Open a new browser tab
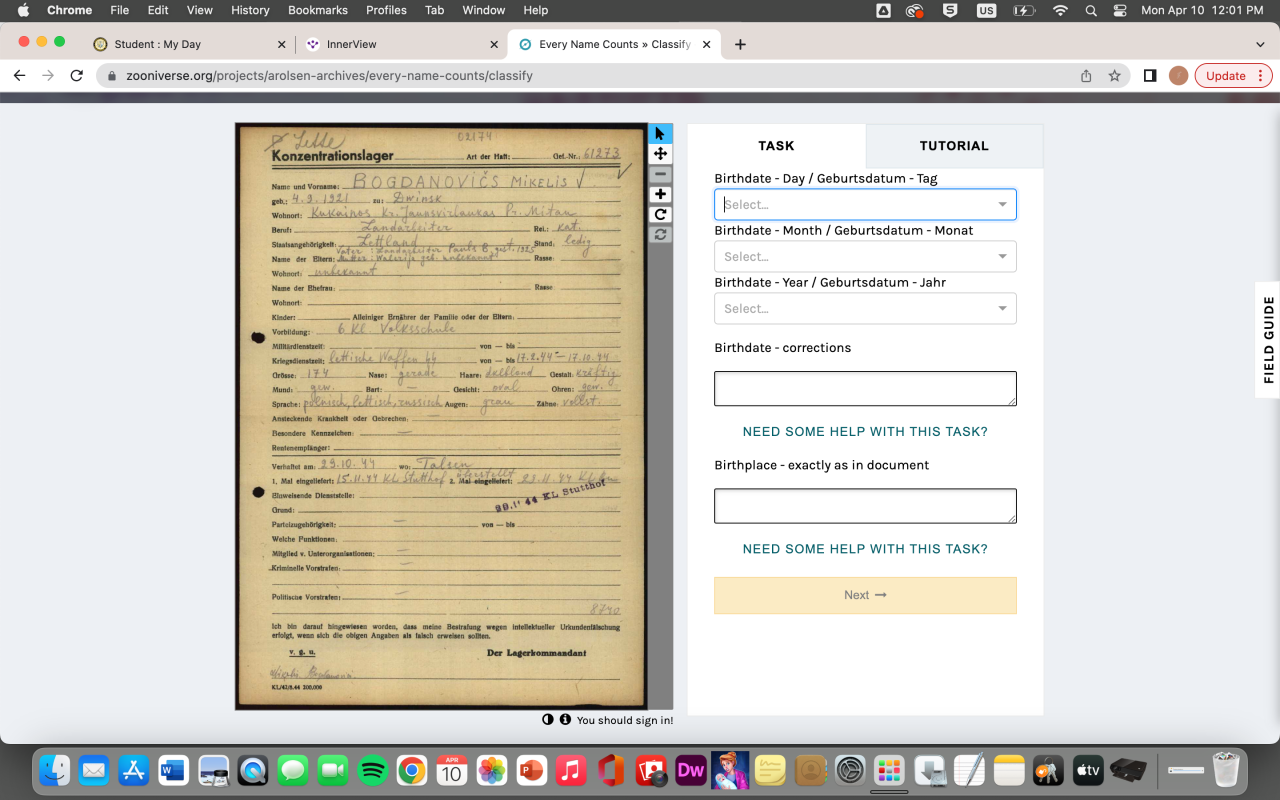1280x800 pixels. [740, 44]
